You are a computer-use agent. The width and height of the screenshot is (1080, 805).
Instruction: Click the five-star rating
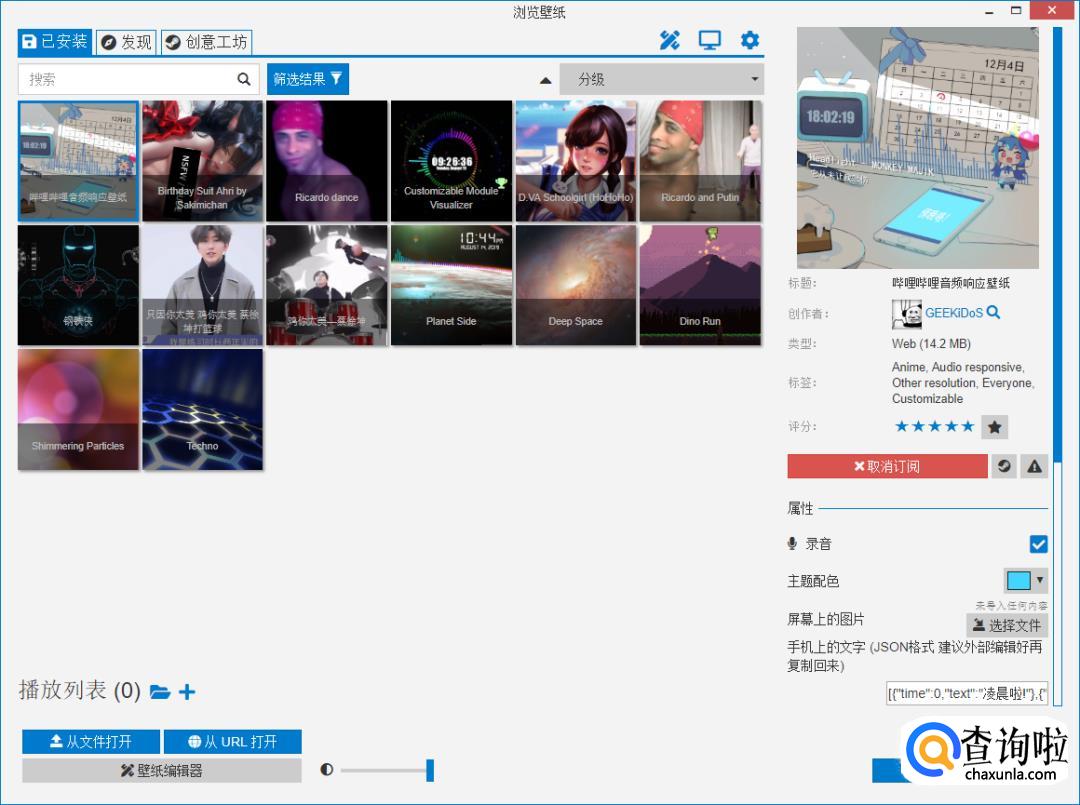click(x=934, y=426)
